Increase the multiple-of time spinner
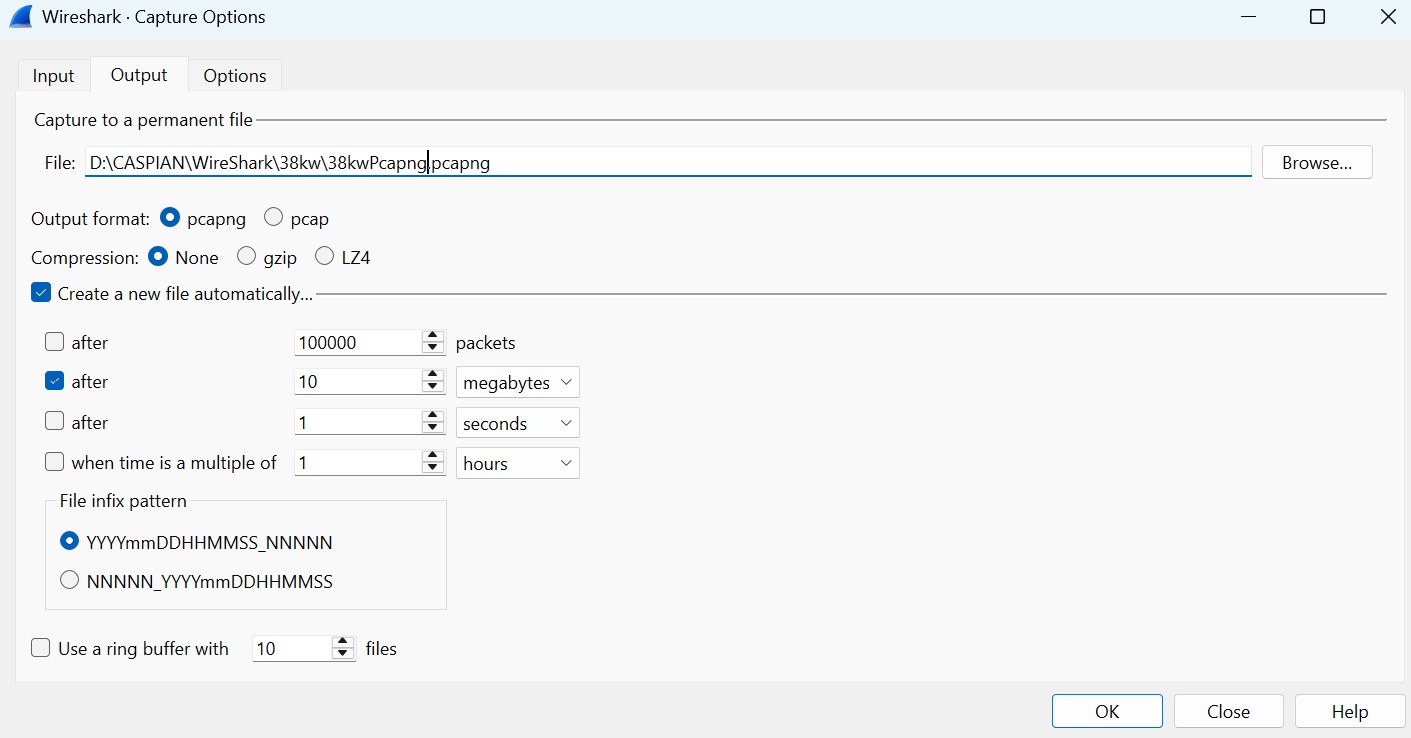 [433, 456]
